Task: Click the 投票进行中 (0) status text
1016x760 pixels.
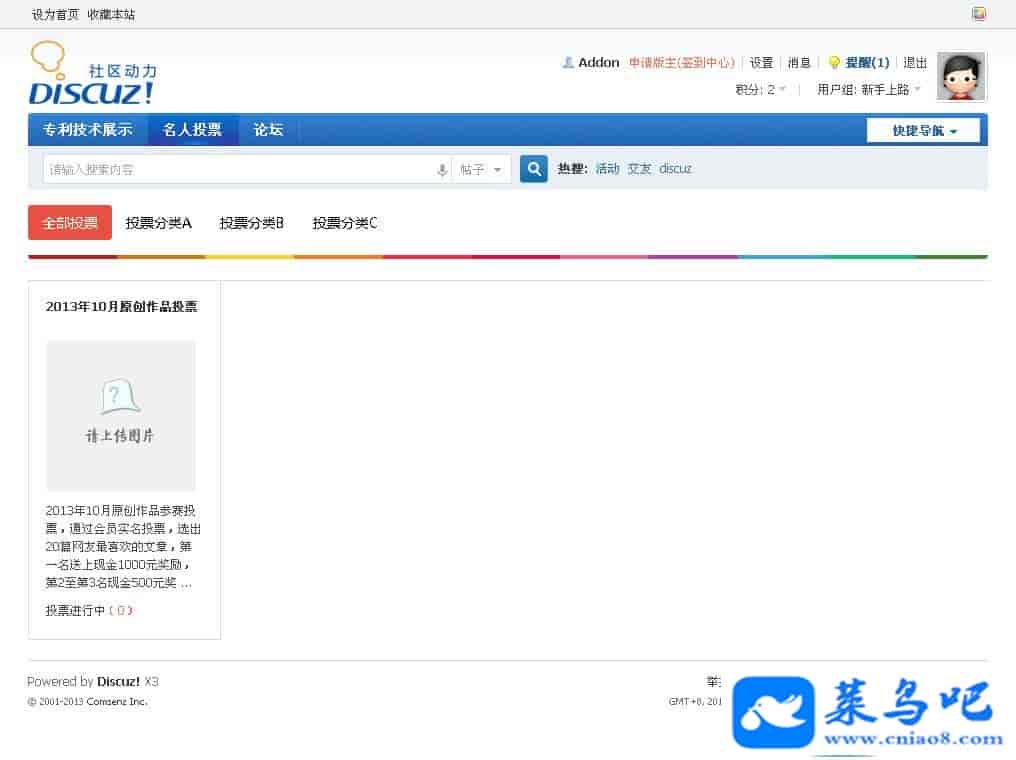Action: click(89, 610)
